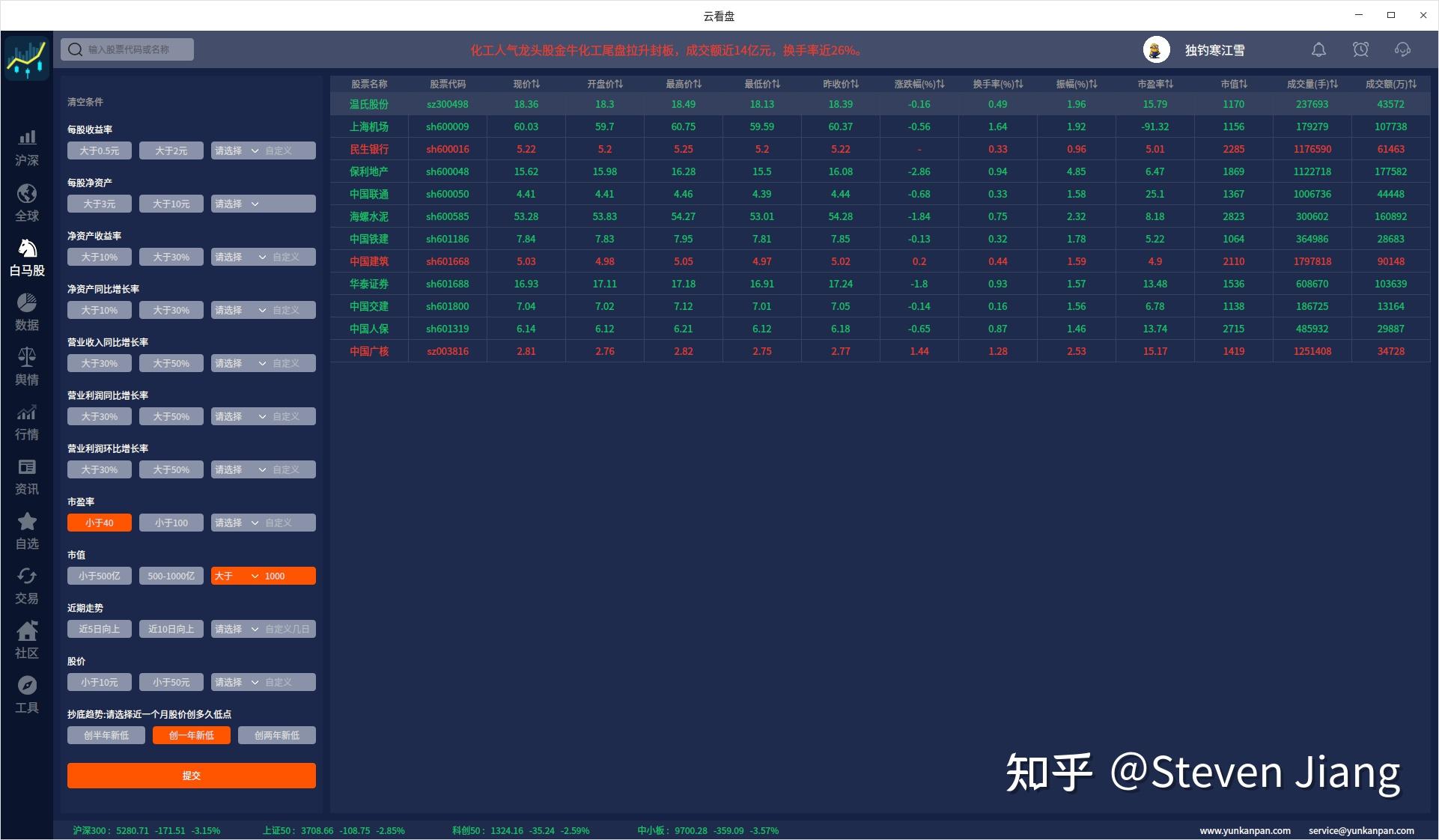
Task: Toggle 市盈率 小于40 filter
Action: 100,523
